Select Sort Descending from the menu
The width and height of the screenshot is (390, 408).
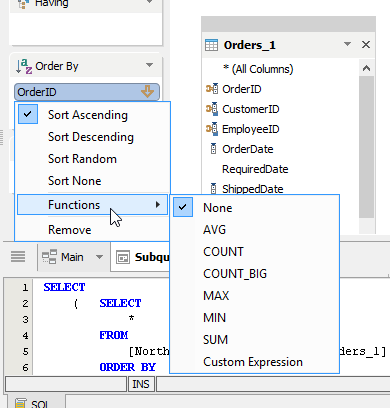tap(91, 137)
